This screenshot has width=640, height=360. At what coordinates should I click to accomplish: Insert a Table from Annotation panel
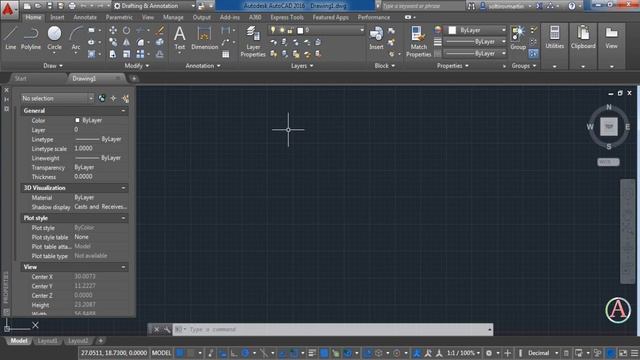coord(225,54)
